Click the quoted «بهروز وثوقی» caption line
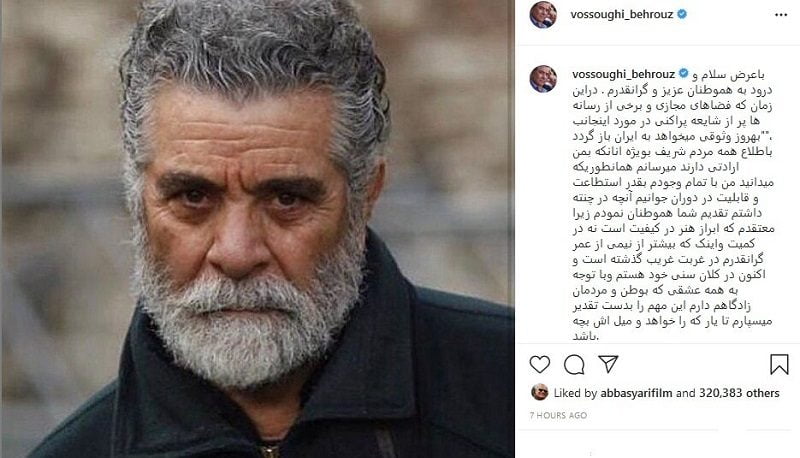The image size is (800, 458). (x=672, y=136)
